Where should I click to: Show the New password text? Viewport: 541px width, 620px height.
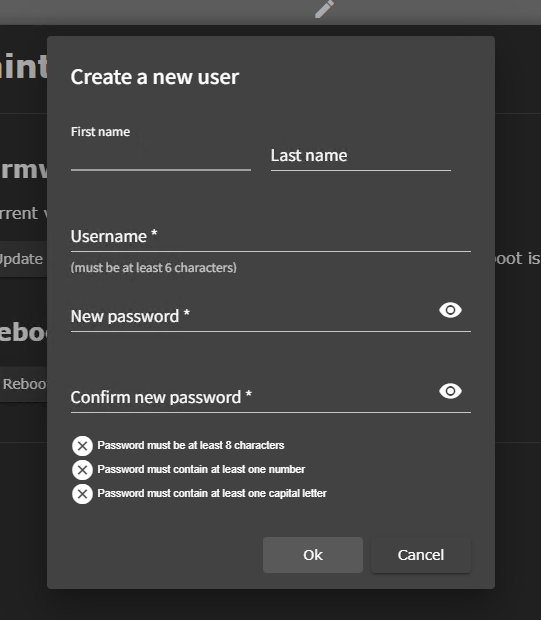pyautogui.click(x=450, y=310)
